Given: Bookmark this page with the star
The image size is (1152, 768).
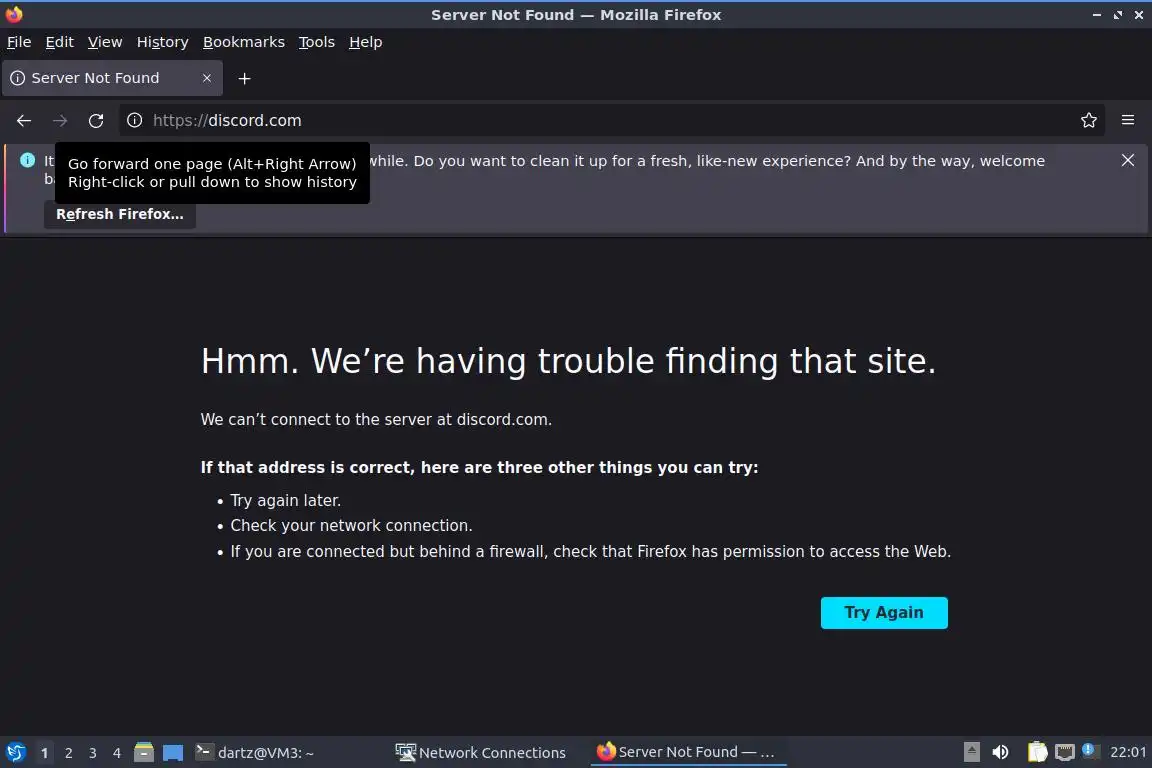Looking at the screenshot, I should (x=1089, y=121).
